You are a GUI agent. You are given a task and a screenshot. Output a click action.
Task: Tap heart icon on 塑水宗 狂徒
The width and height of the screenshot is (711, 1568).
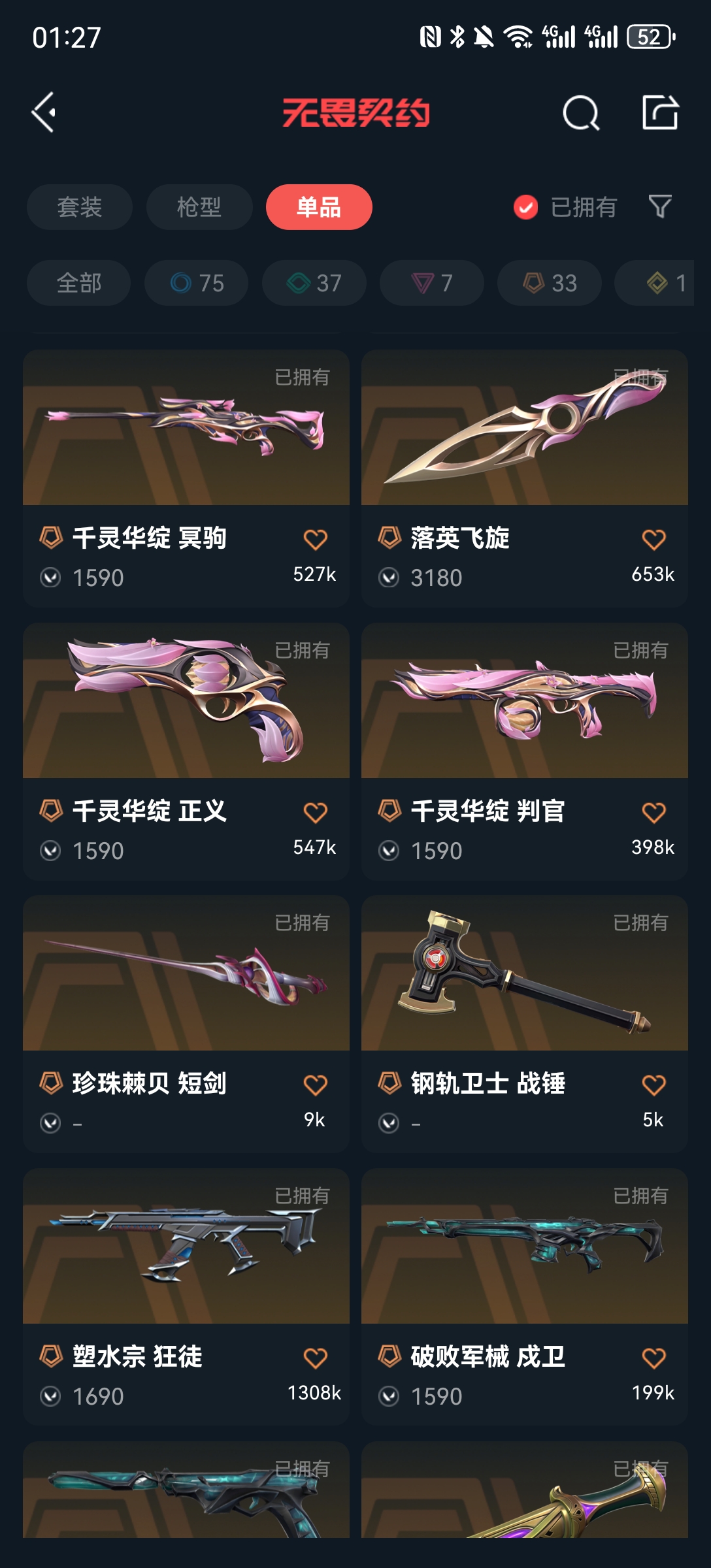point(315,1358)
